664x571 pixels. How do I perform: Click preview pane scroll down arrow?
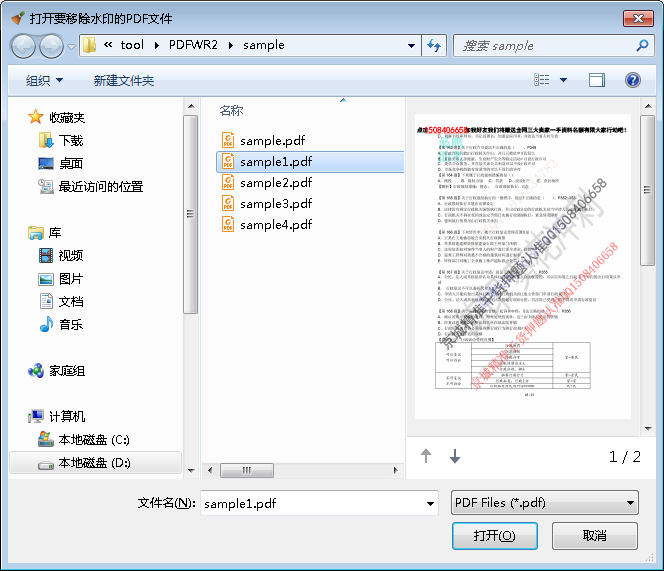pos(648,428)
